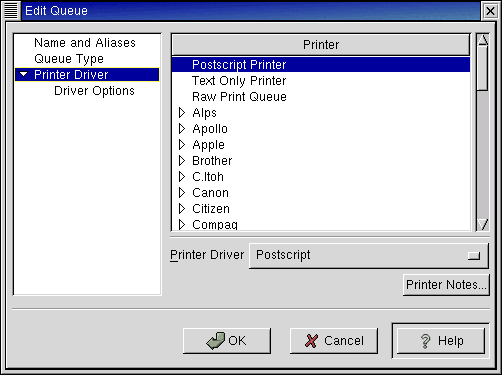Open Printer Notes
This screenshot has width=502, height=375.
pyautogui.click(x=446, y=285)
